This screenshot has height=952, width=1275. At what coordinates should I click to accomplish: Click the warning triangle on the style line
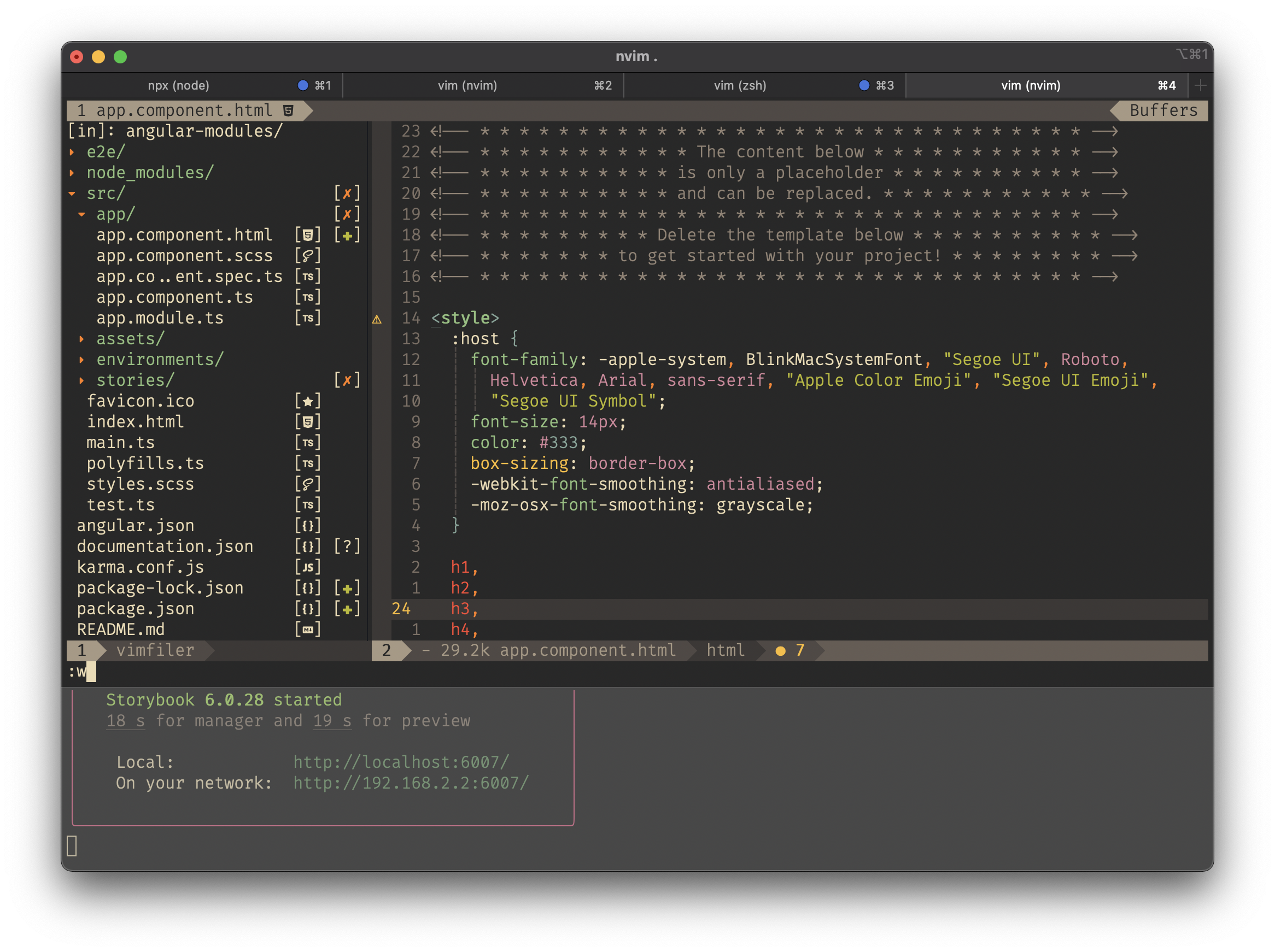pyautogui.click(x=378, y=319)
